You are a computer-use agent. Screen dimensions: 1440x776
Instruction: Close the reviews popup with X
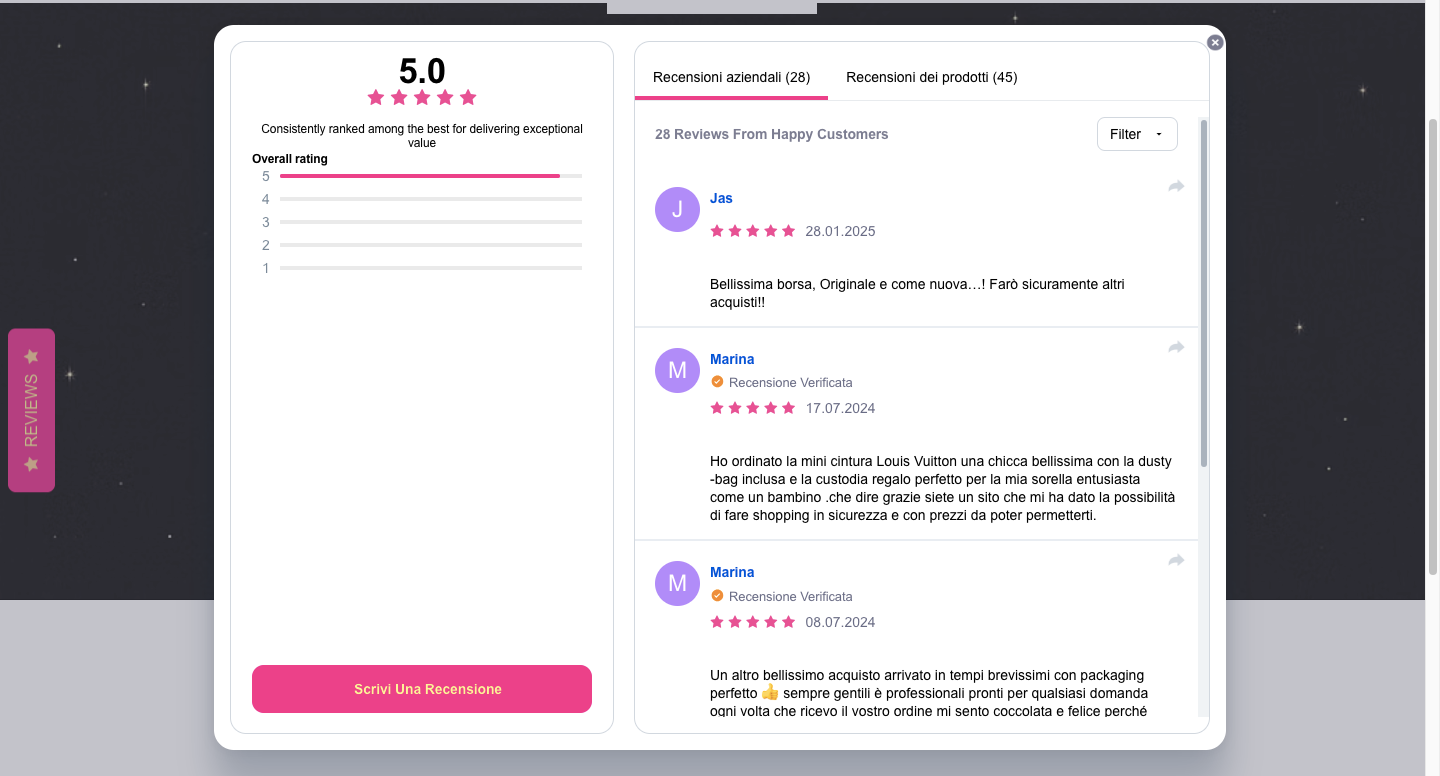tap(1215, 42)
